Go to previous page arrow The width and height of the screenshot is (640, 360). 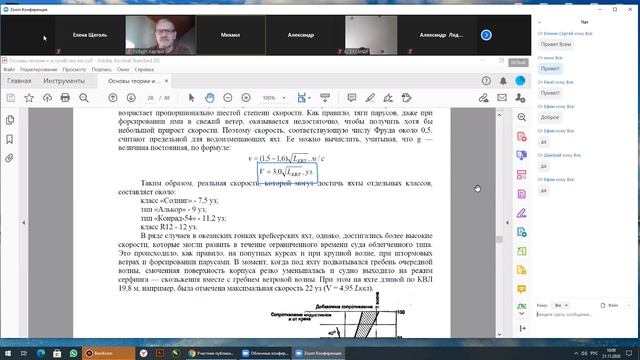113,98
